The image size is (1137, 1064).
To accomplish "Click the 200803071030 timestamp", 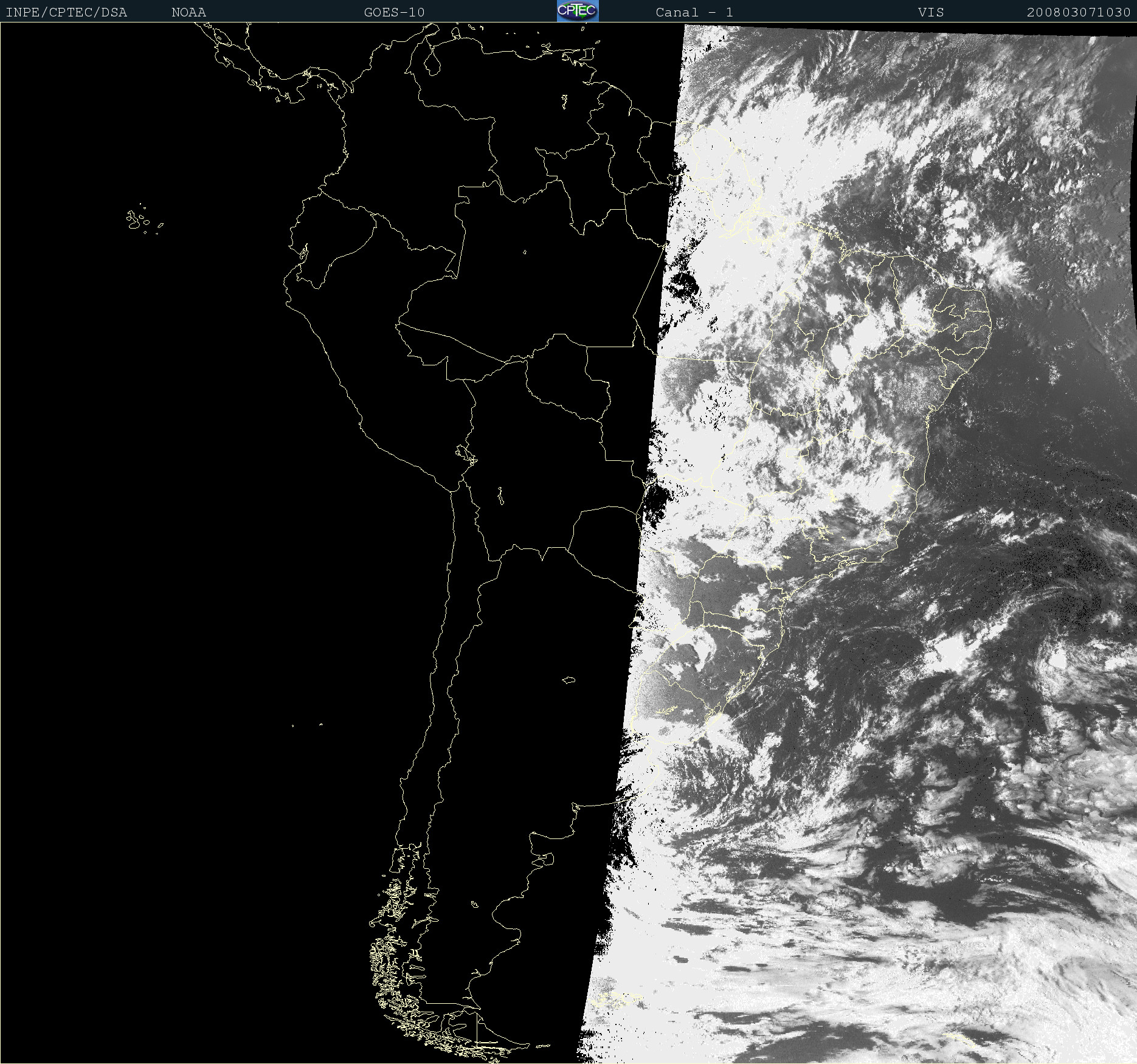I will [x=1078, y=12].
